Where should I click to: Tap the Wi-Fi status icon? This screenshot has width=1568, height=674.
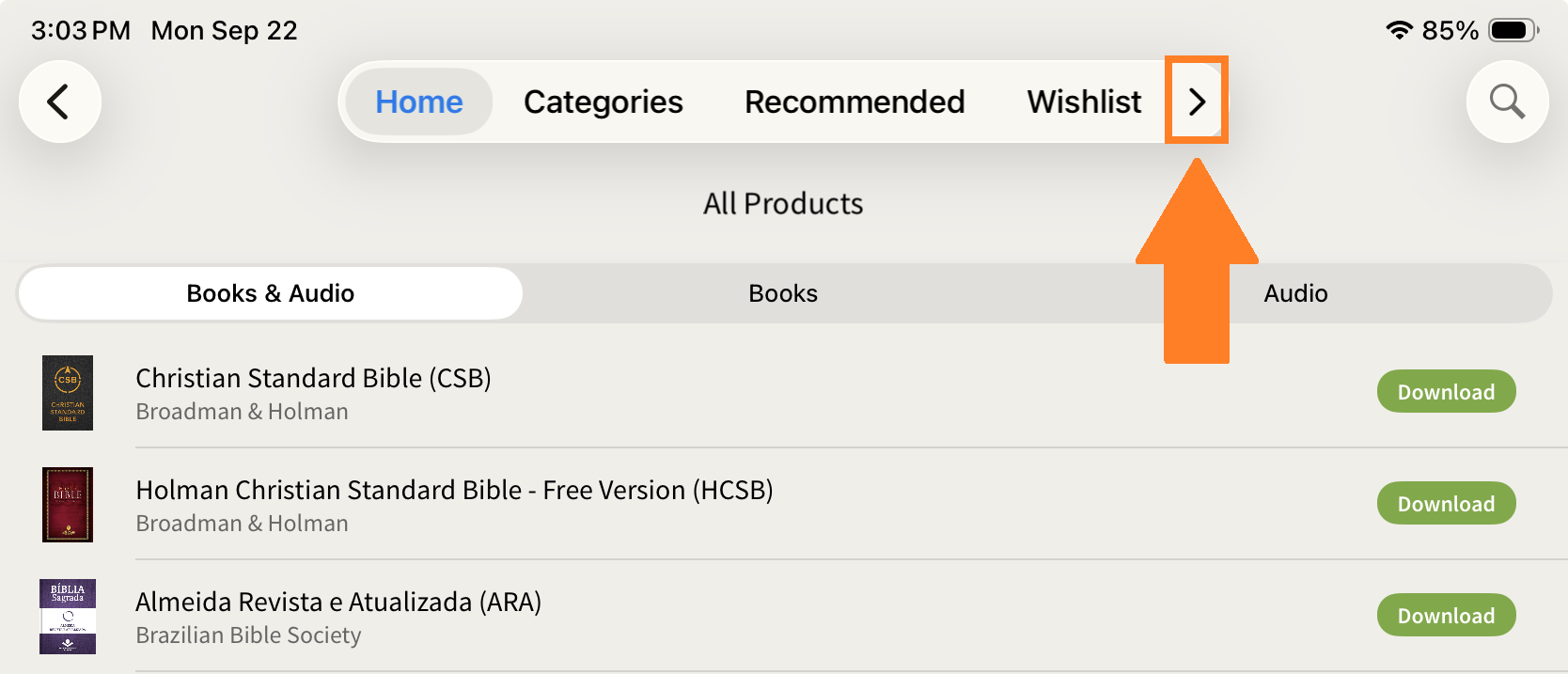coord(1399,30)
